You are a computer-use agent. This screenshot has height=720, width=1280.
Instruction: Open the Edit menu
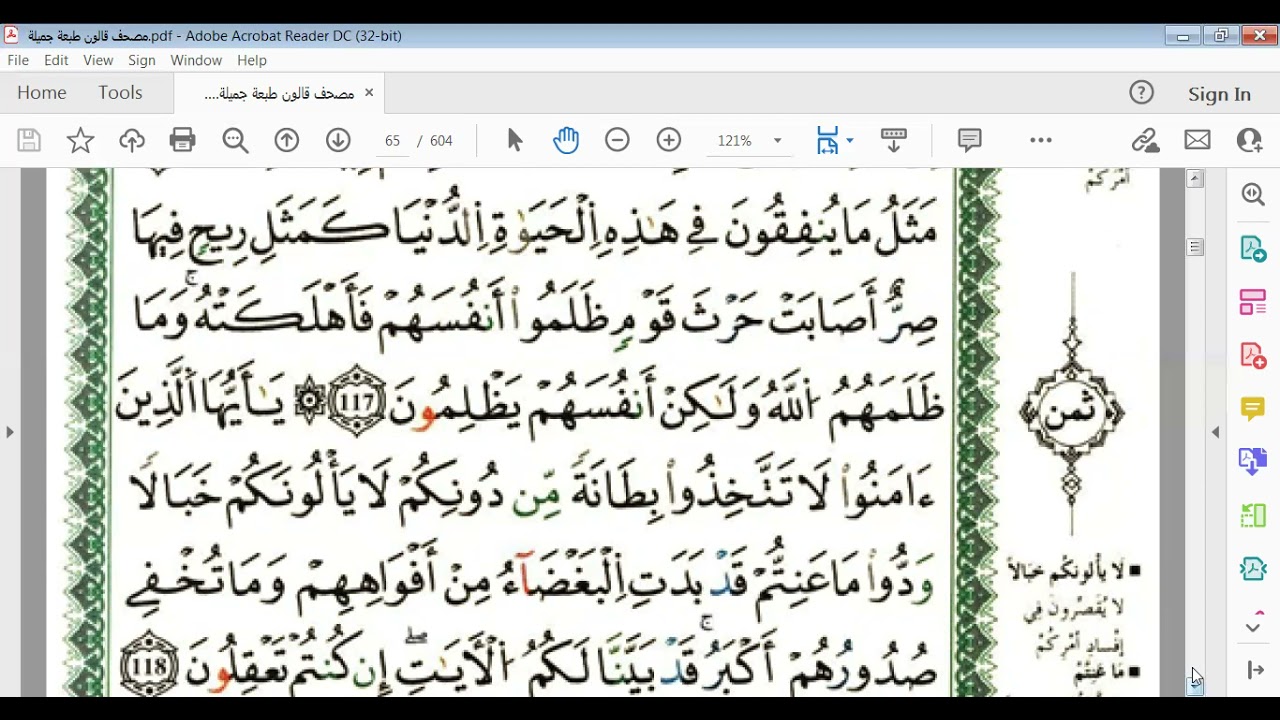tap(56, 60)
